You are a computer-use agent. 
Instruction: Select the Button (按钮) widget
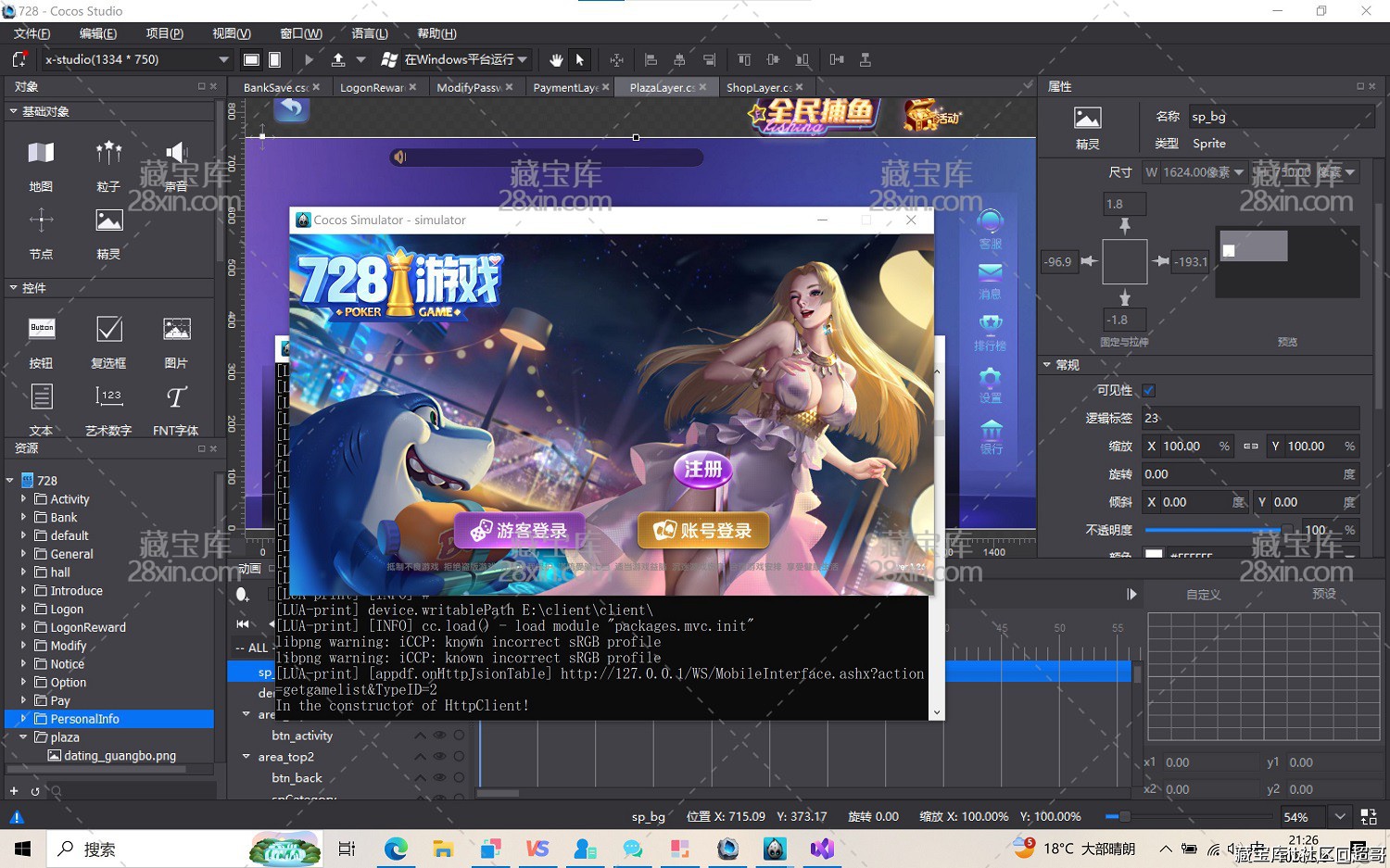[41, 342]
